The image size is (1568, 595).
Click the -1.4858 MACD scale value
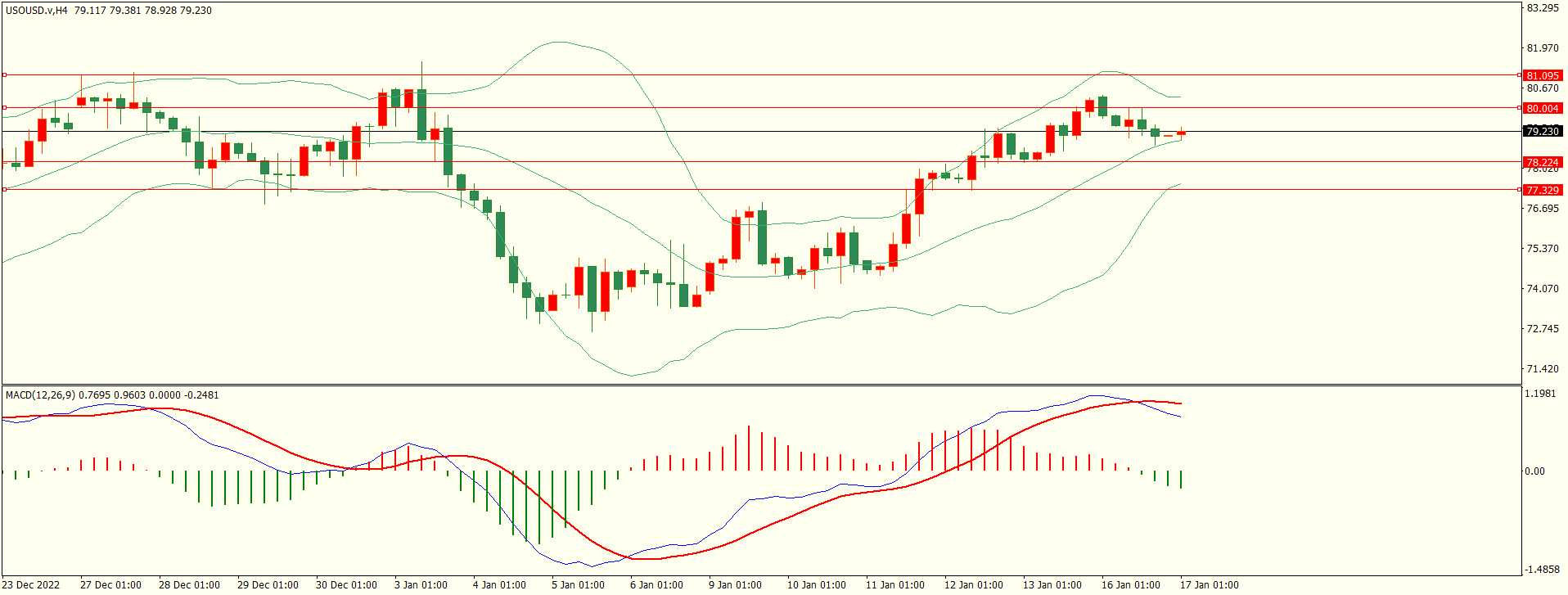click(x=1540, y=570)
